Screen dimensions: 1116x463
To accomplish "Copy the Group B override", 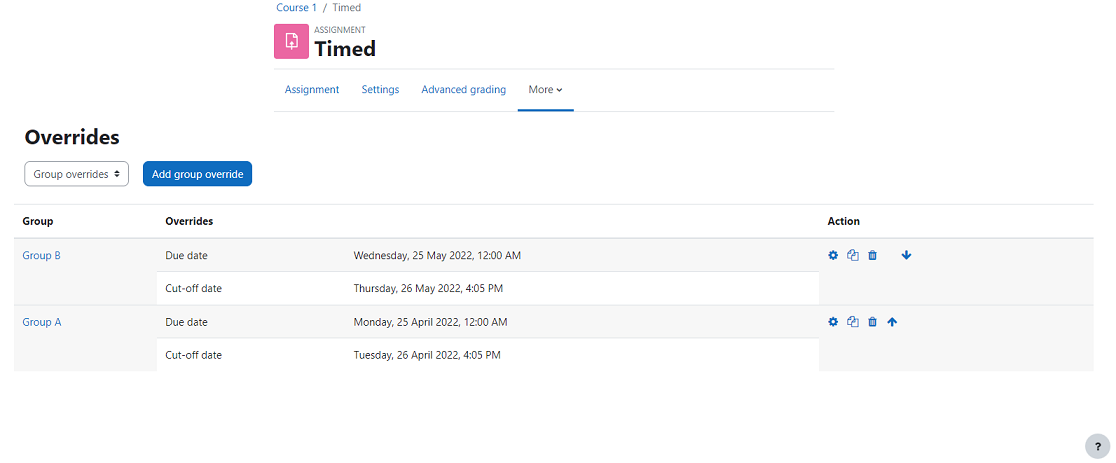I will pos(853,255).
